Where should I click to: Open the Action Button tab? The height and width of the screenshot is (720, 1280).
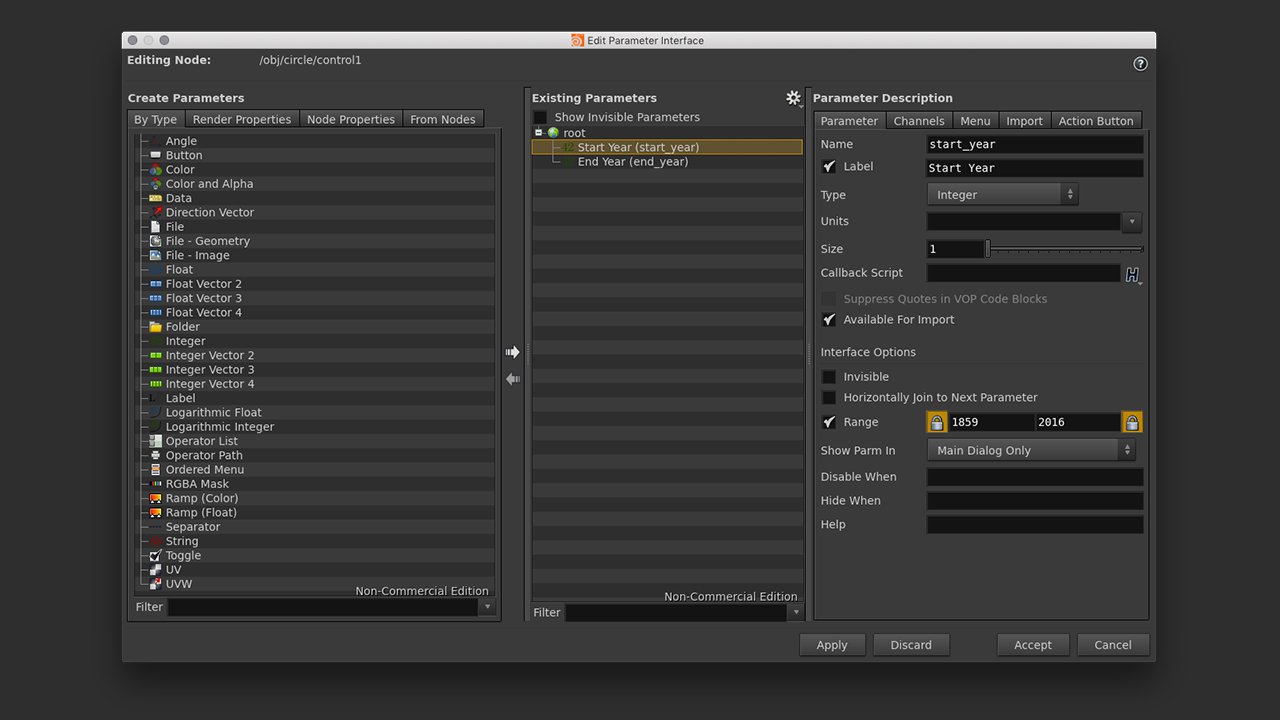pyautogui.click(x=1096, y=121)
